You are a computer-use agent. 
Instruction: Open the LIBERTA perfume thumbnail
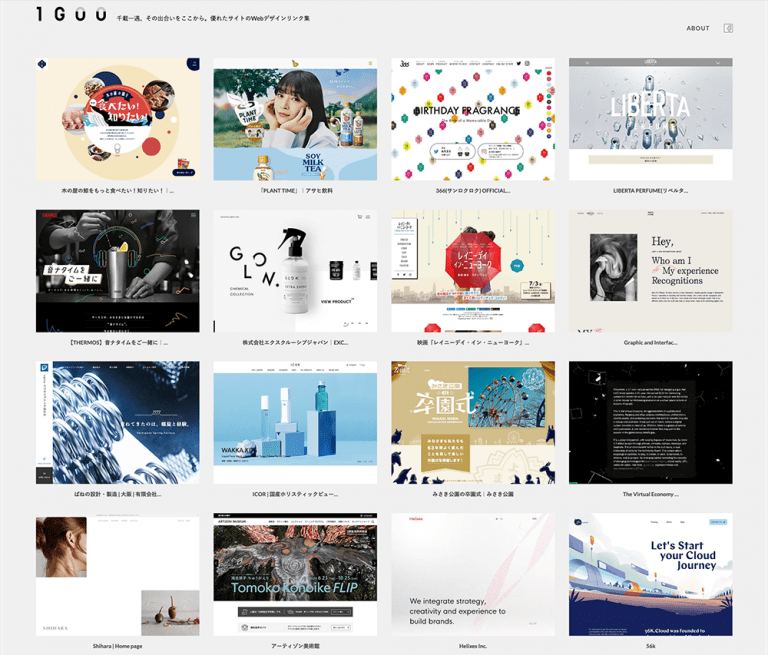[650, 119]
